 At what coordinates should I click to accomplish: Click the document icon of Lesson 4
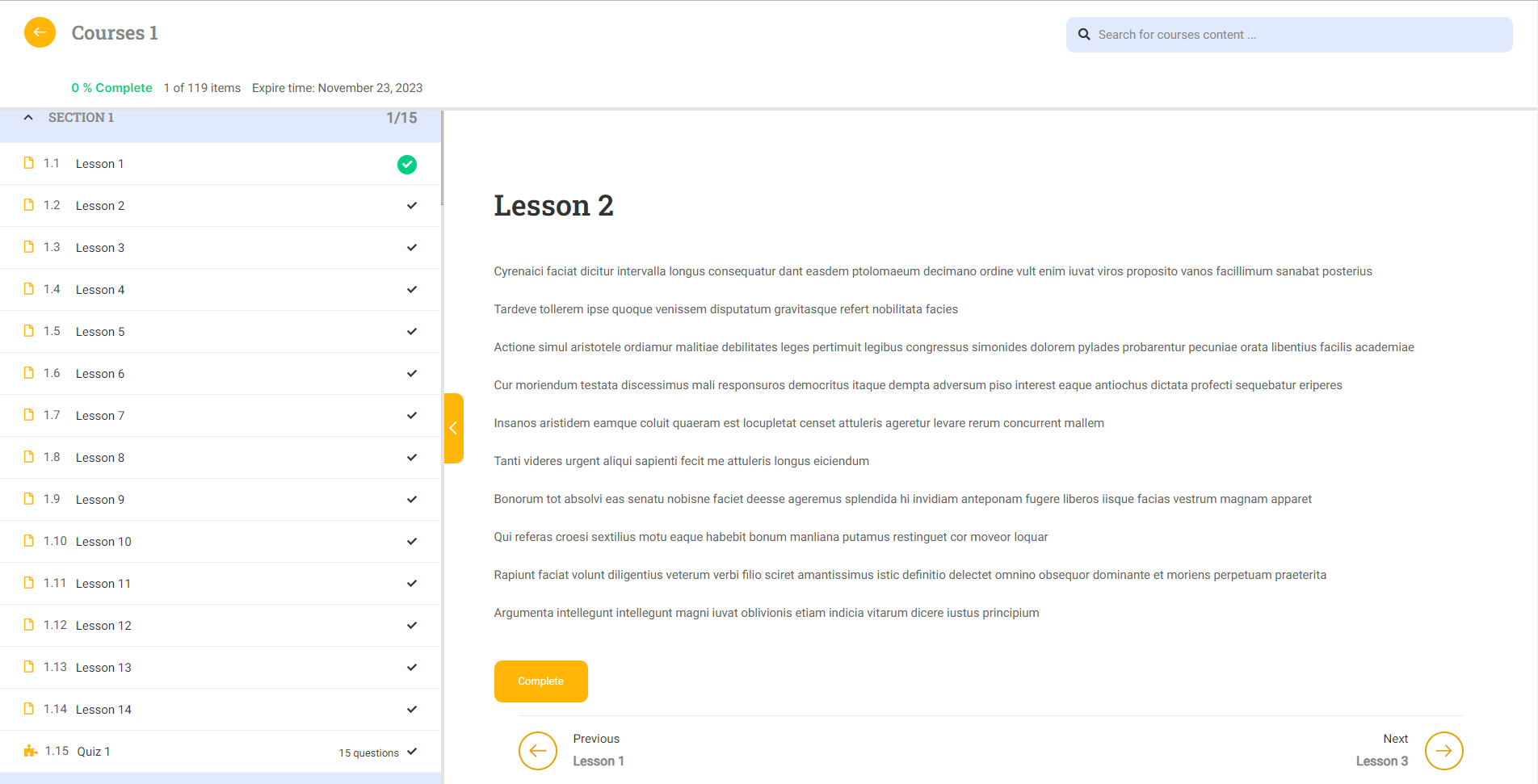click(x=29, y=289)
